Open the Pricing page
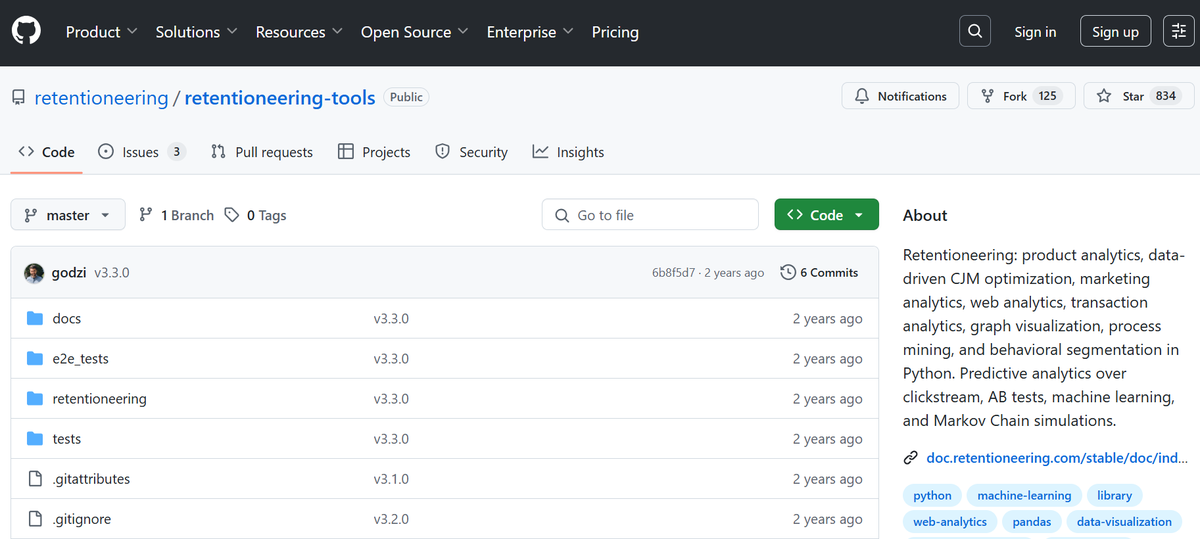 pyautogui.click(x=615, y=32)
